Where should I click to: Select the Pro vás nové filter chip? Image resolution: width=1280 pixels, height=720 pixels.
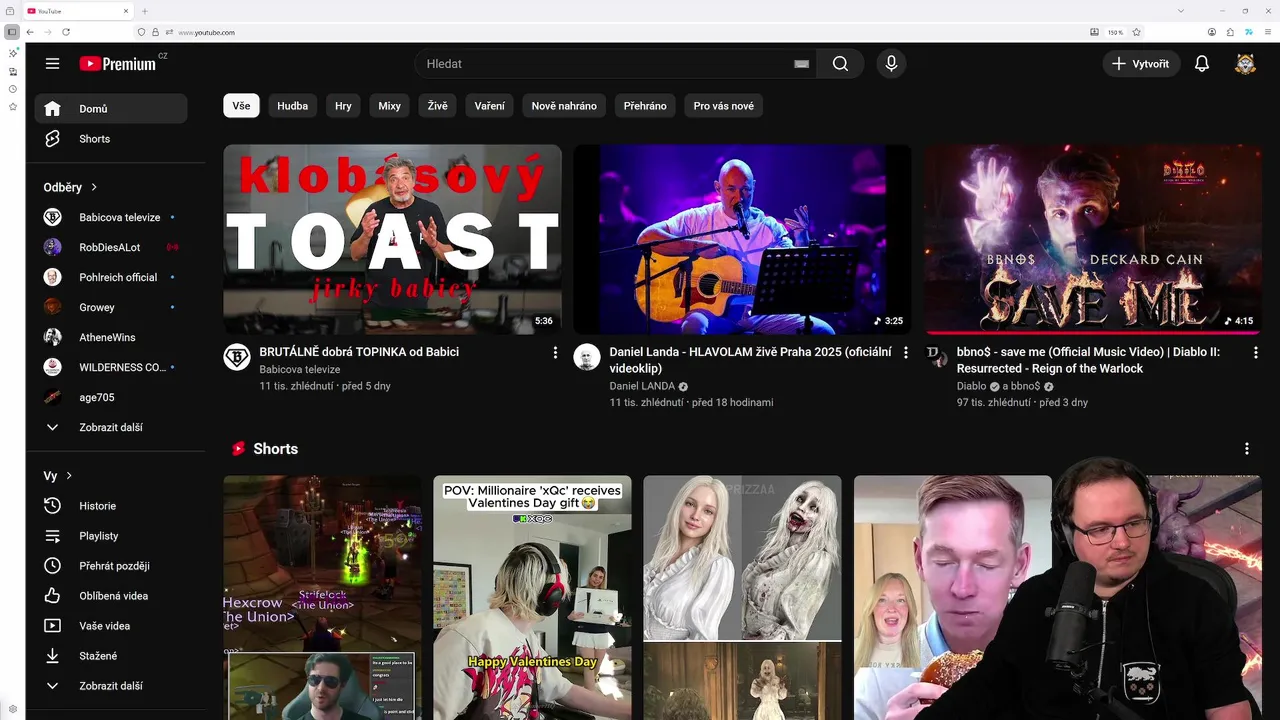coord(724,106)
